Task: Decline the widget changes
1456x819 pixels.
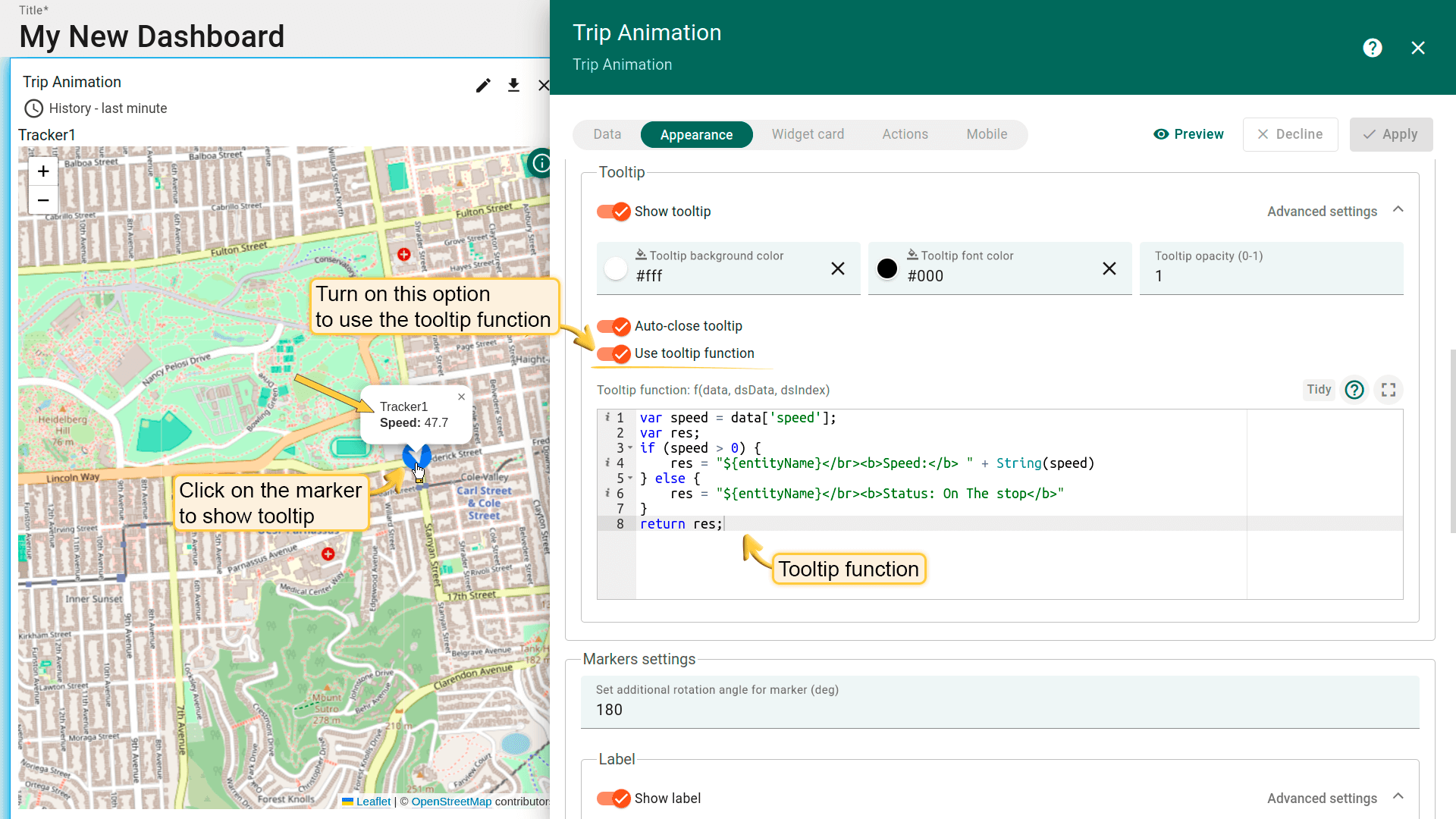Action: point(1290,134)
